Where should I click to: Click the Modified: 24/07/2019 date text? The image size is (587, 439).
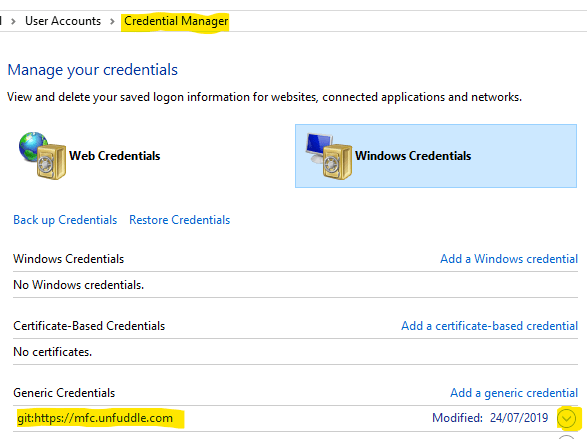(490, 418)
